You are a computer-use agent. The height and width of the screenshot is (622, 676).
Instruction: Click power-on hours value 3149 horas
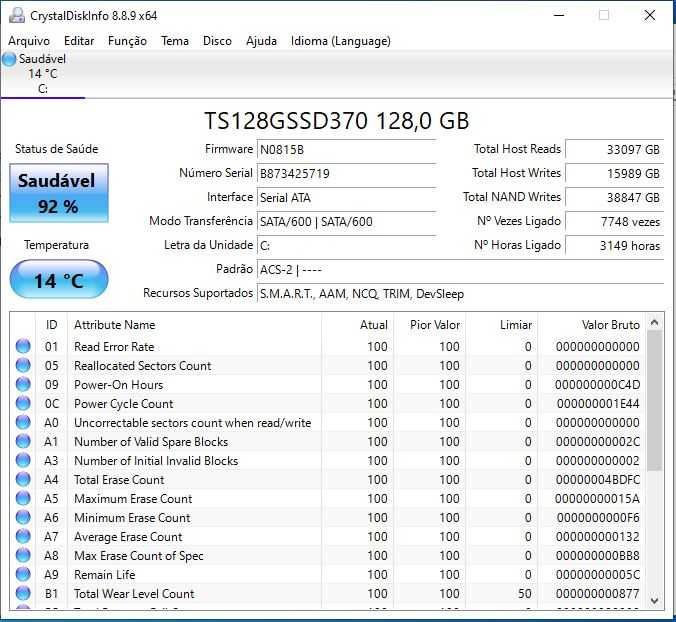click(x=614, y=246)
